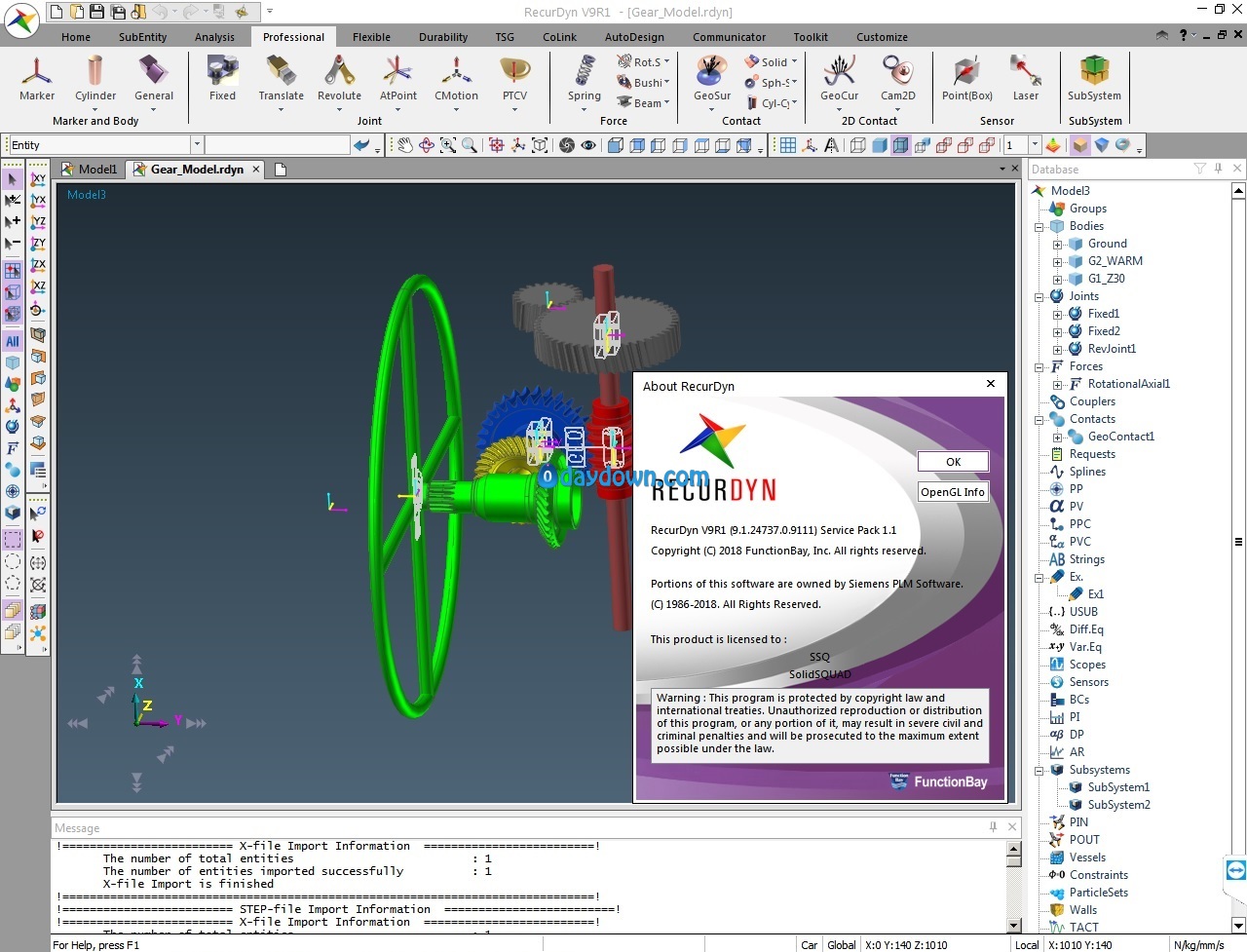Select the Marker tool in ribbon

coord(37,78)
